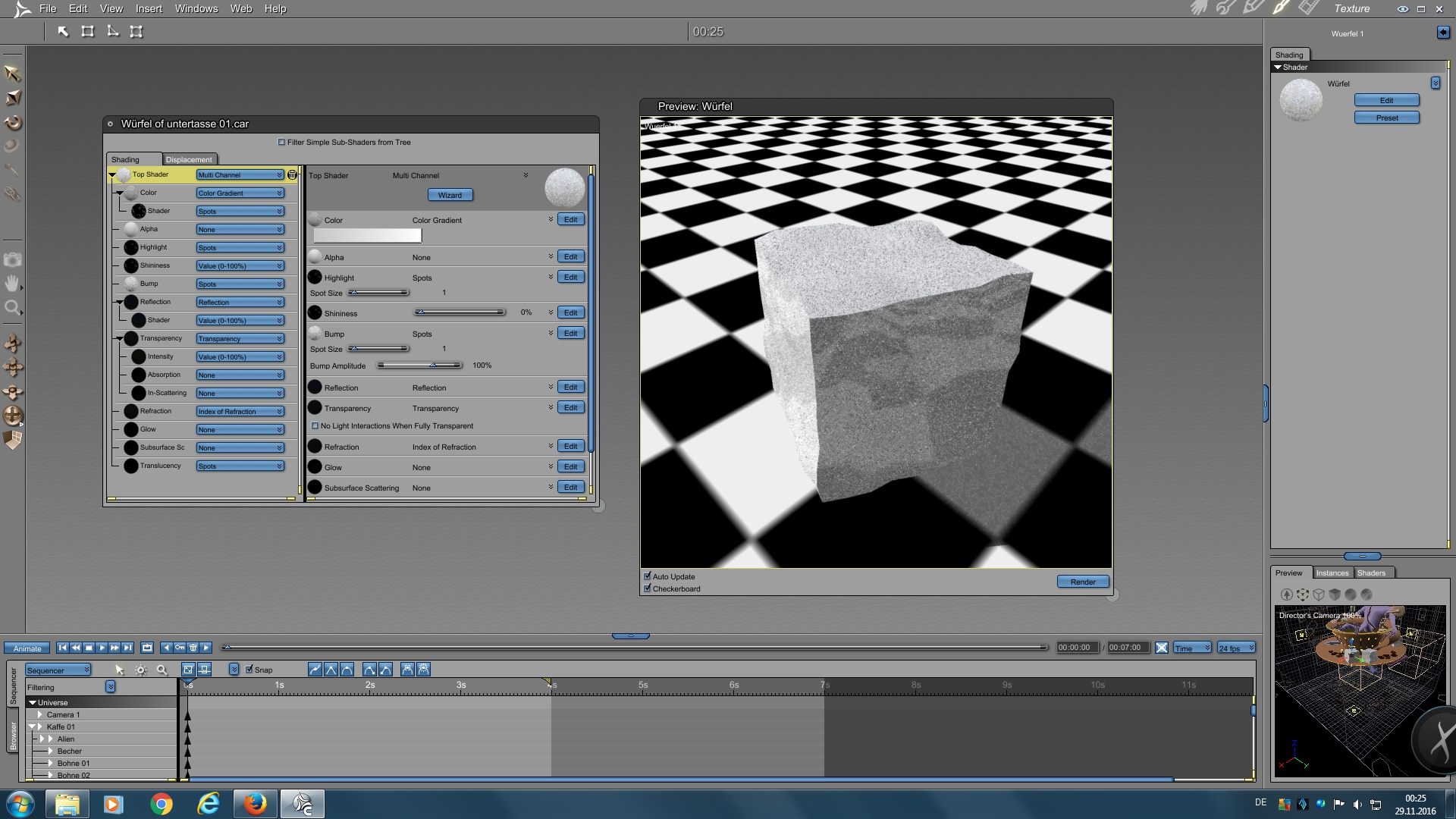This screenshot has height=819, width=1456.
Task: Toggle the Auto Update checkbox
Action: pyautogui.click(x=648, y=576)
